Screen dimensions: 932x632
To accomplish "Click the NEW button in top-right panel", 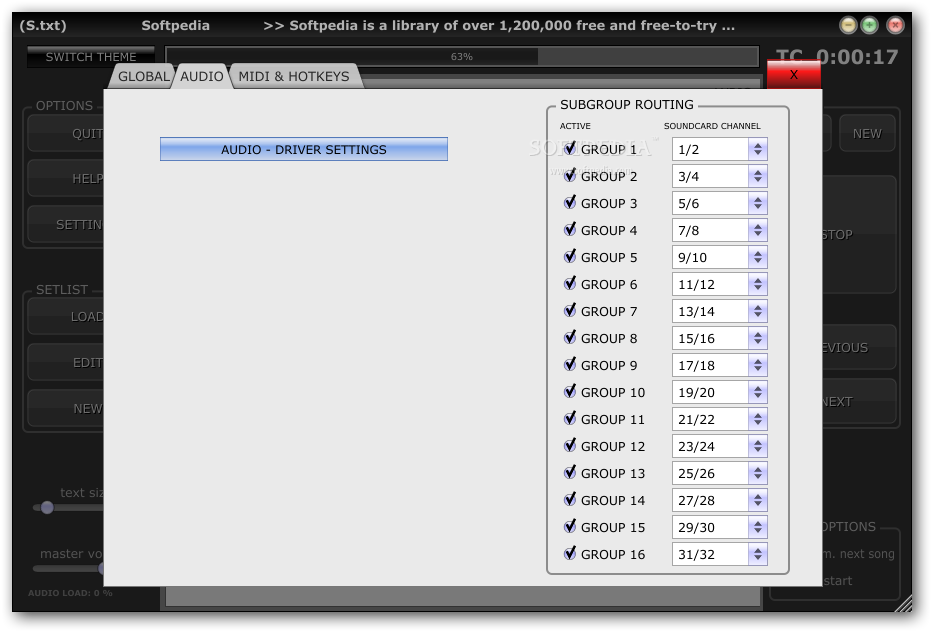I will coord(867,134).
